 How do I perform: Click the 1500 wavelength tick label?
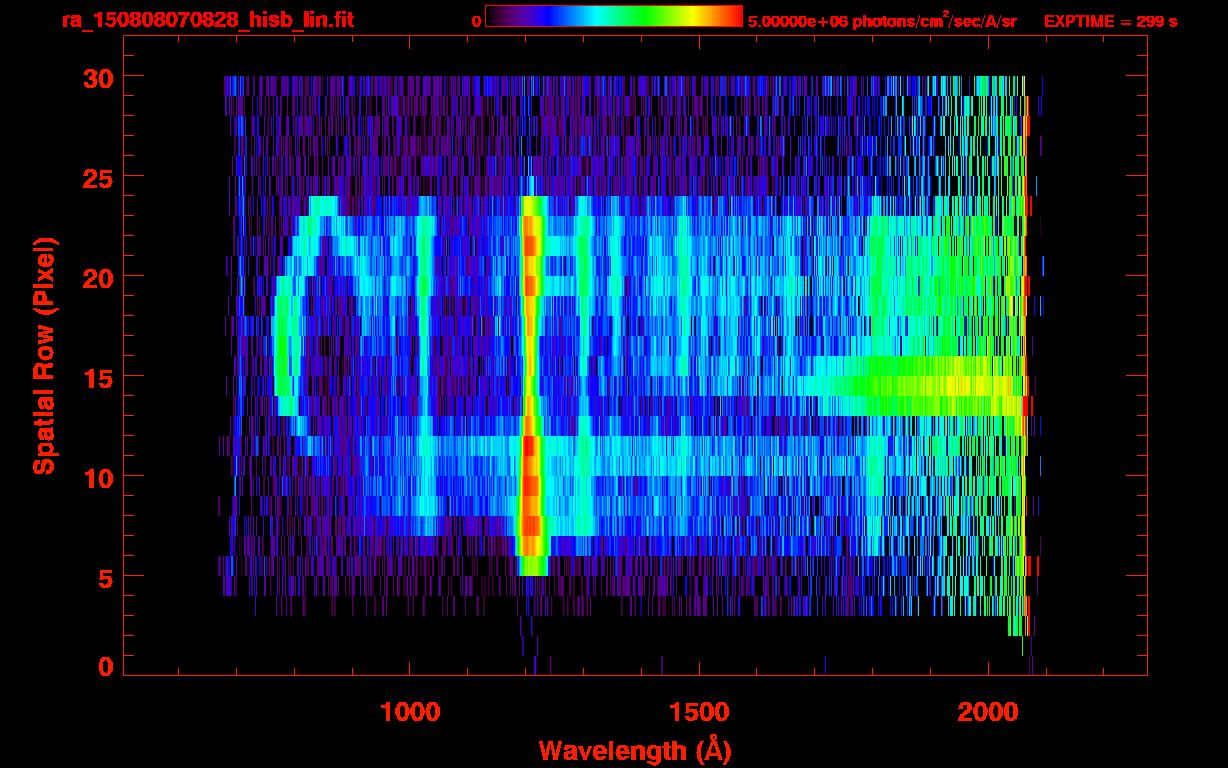click(x=698, y=712)
